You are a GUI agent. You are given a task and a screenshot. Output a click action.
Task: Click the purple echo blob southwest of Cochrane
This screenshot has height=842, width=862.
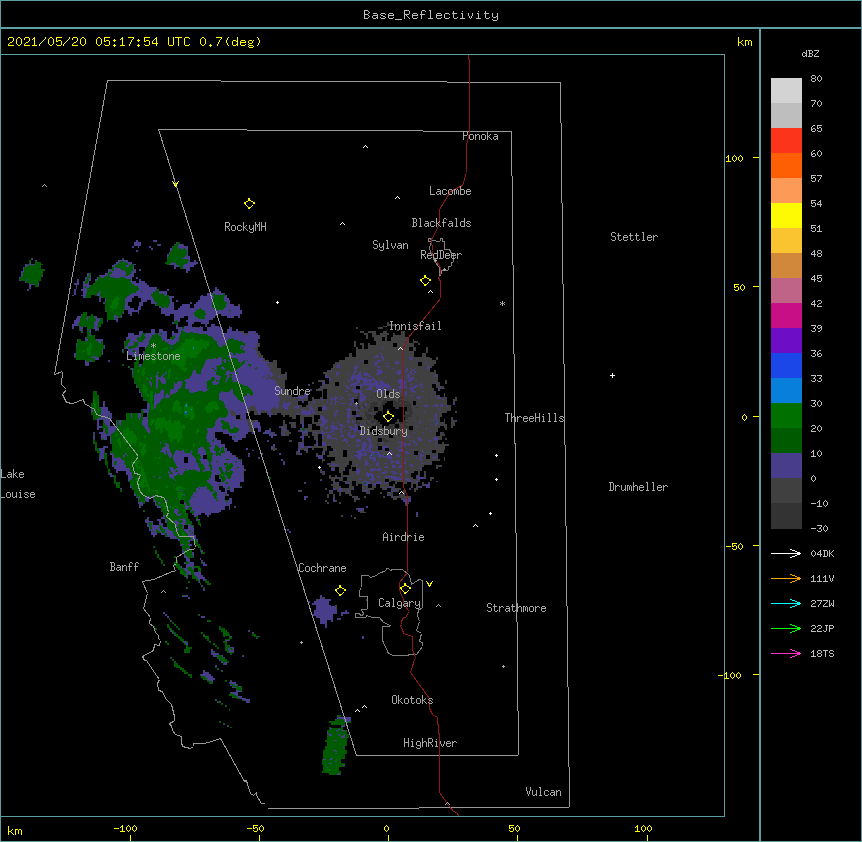[x=325, y=611]
